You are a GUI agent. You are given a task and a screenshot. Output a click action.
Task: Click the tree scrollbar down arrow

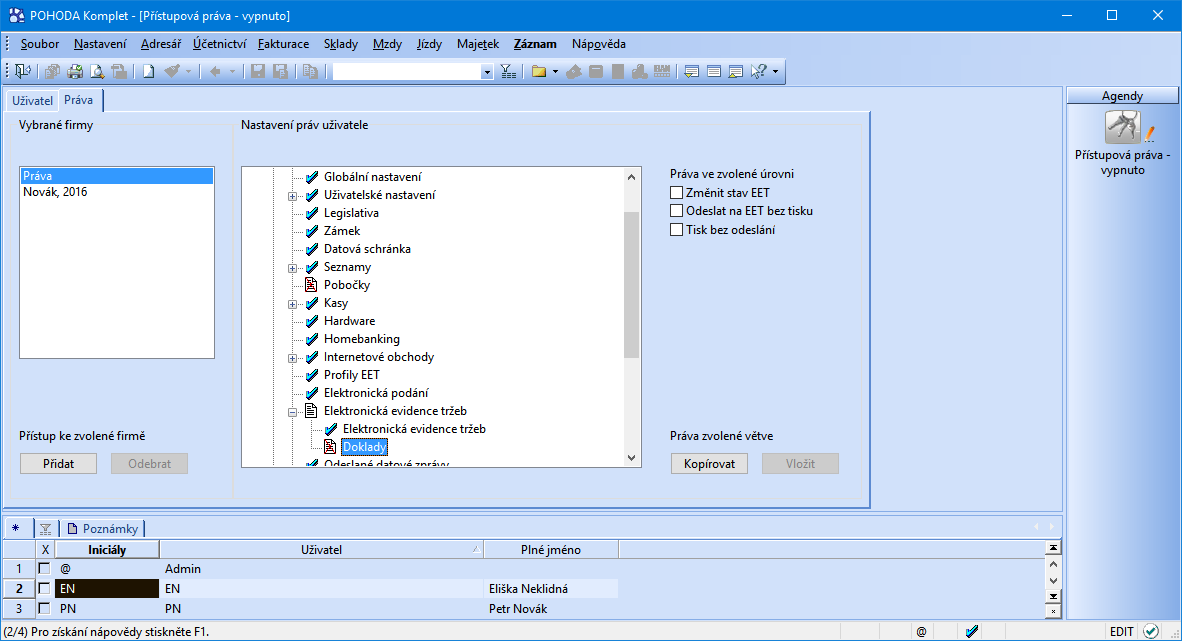[x=632, y=458]
